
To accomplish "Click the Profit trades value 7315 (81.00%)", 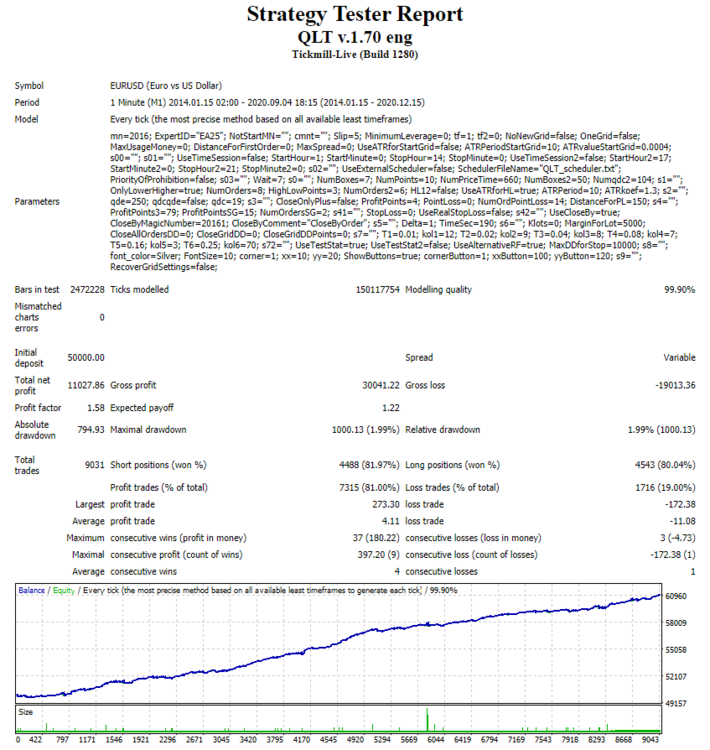I will point(369,487).
